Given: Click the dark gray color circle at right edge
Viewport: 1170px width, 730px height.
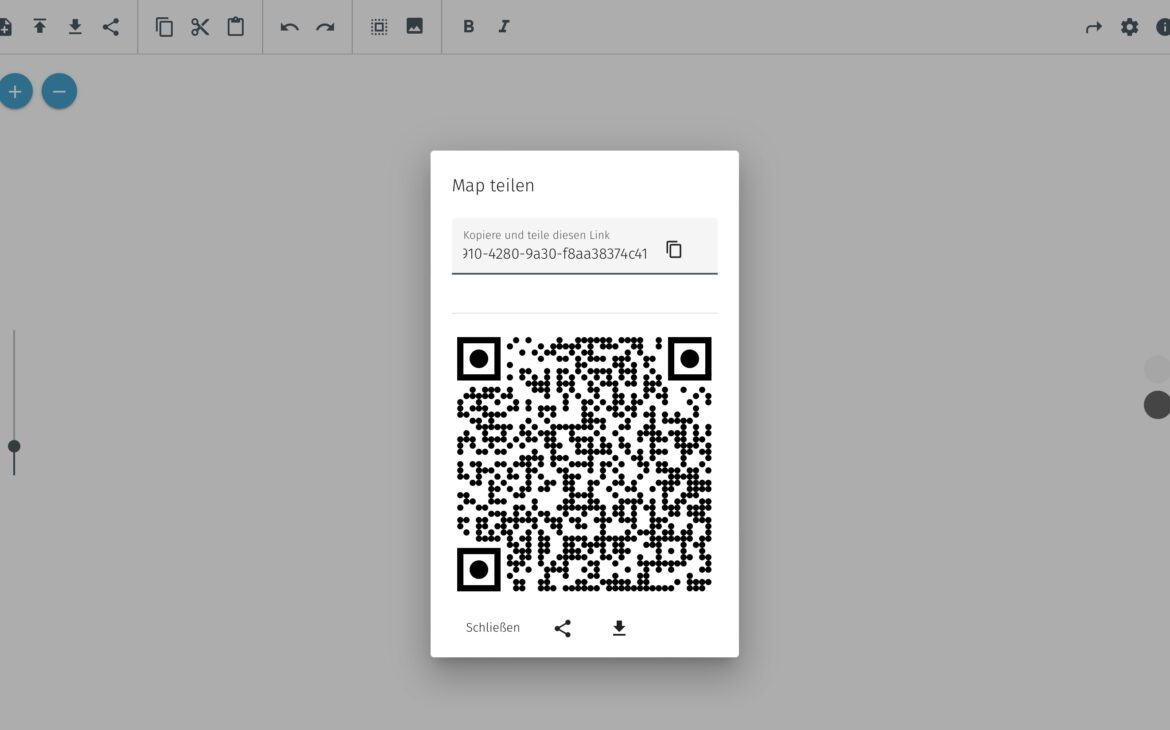Looking at the screenshot, I should (x=1157, y=405).
